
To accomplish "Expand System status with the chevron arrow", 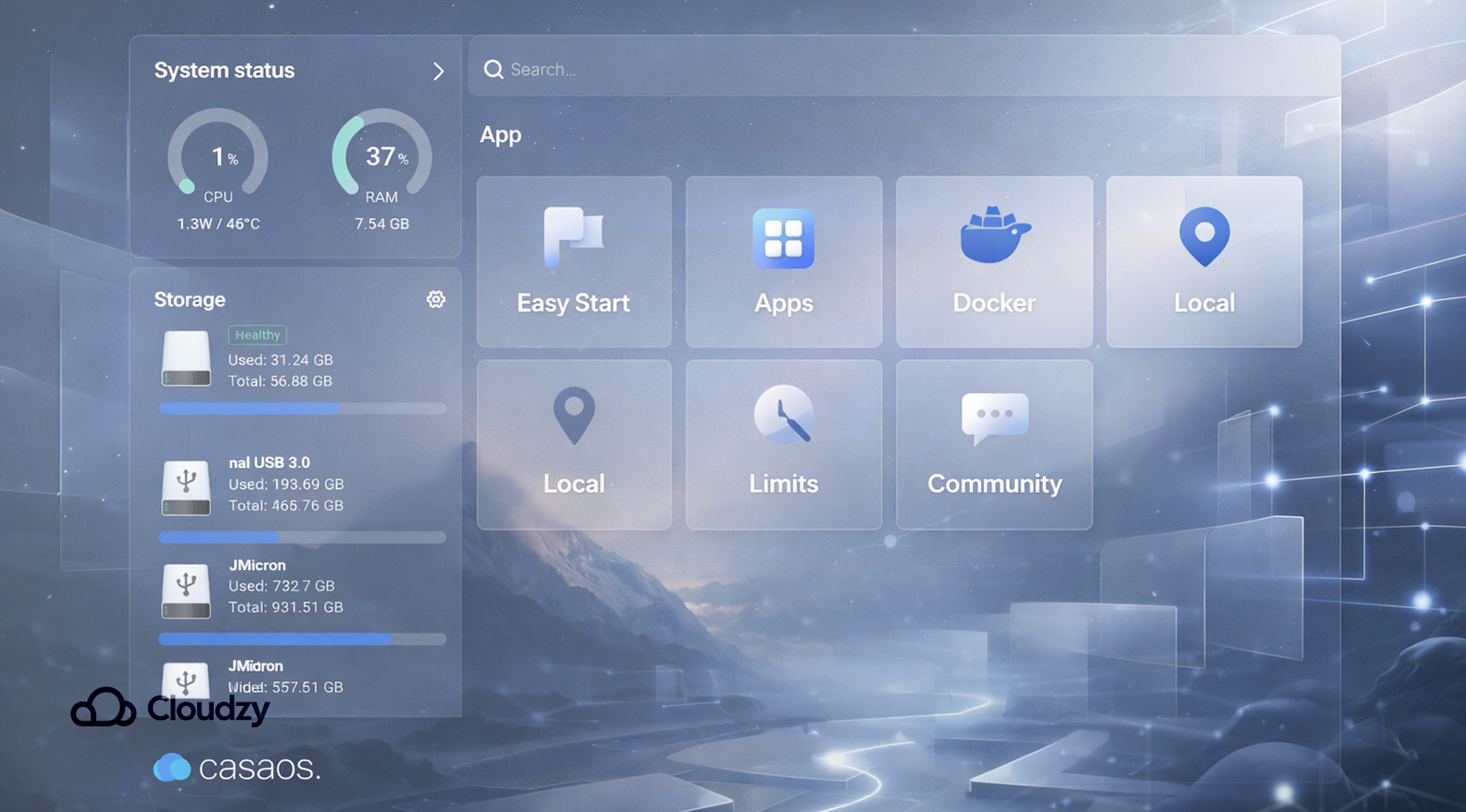I will click(x=439, y=71).
